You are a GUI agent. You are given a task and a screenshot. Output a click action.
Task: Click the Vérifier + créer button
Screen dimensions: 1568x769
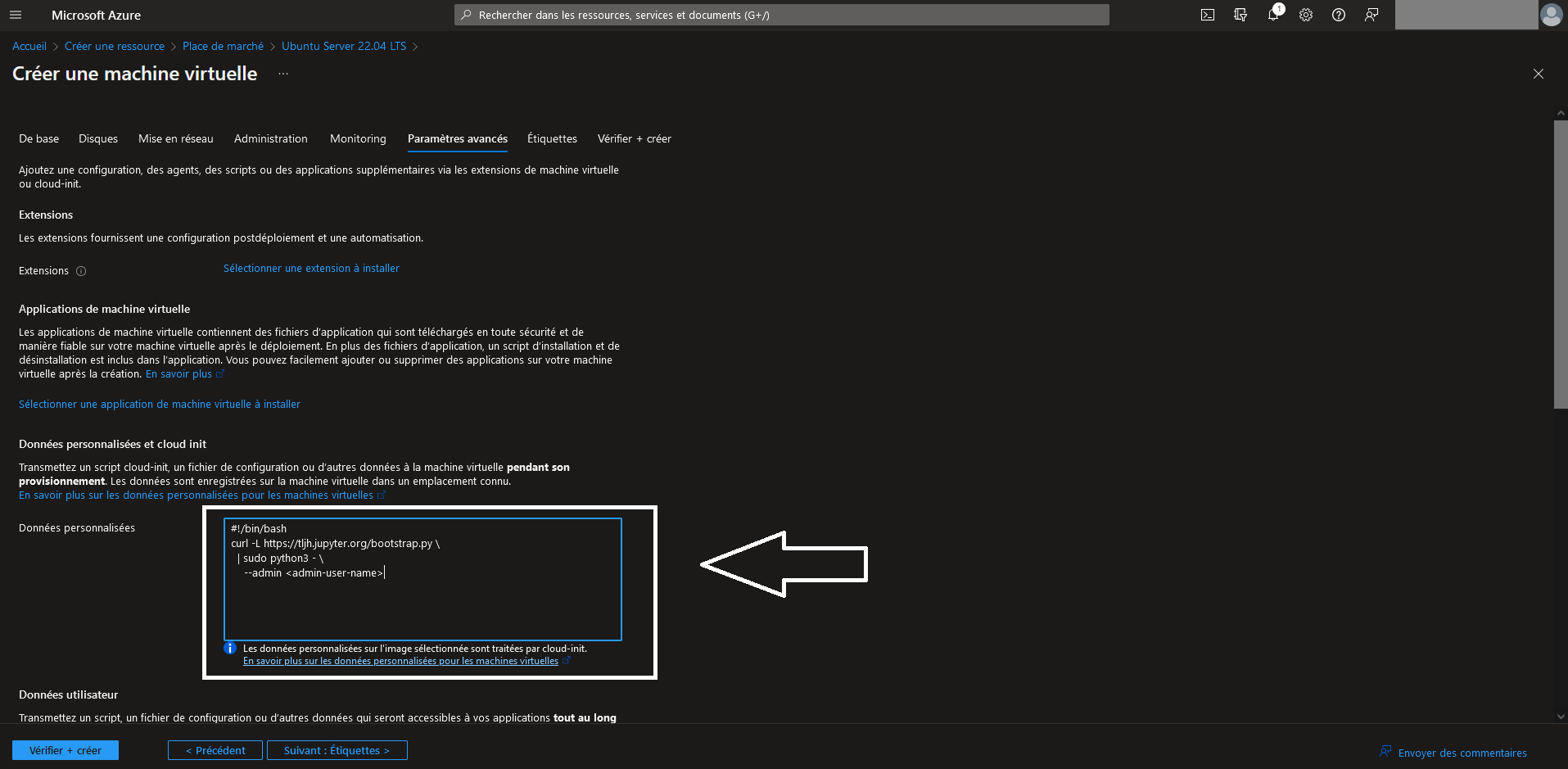[x=66, y=750]
